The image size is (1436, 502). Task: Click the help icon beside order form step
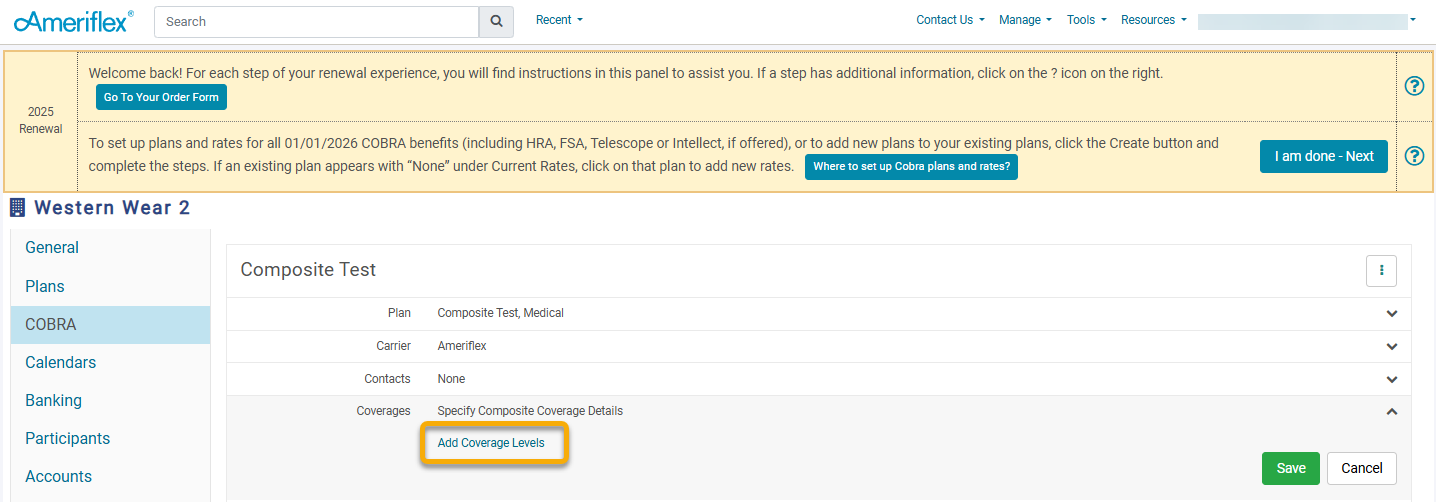pyautogui.click(x=1414, y=86)
